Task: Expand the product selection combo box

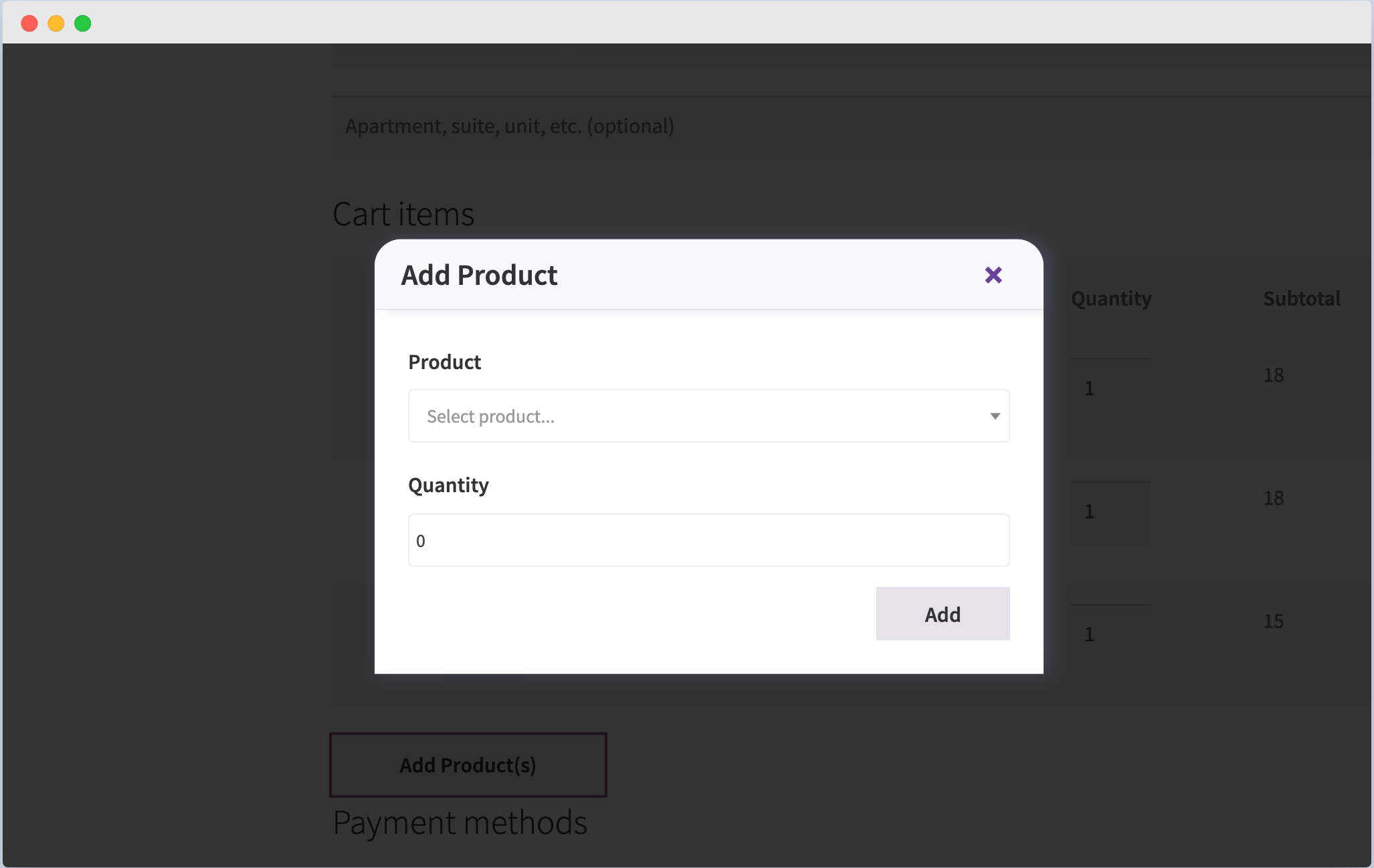Action: pyautogui.click(x=708, y=415)
